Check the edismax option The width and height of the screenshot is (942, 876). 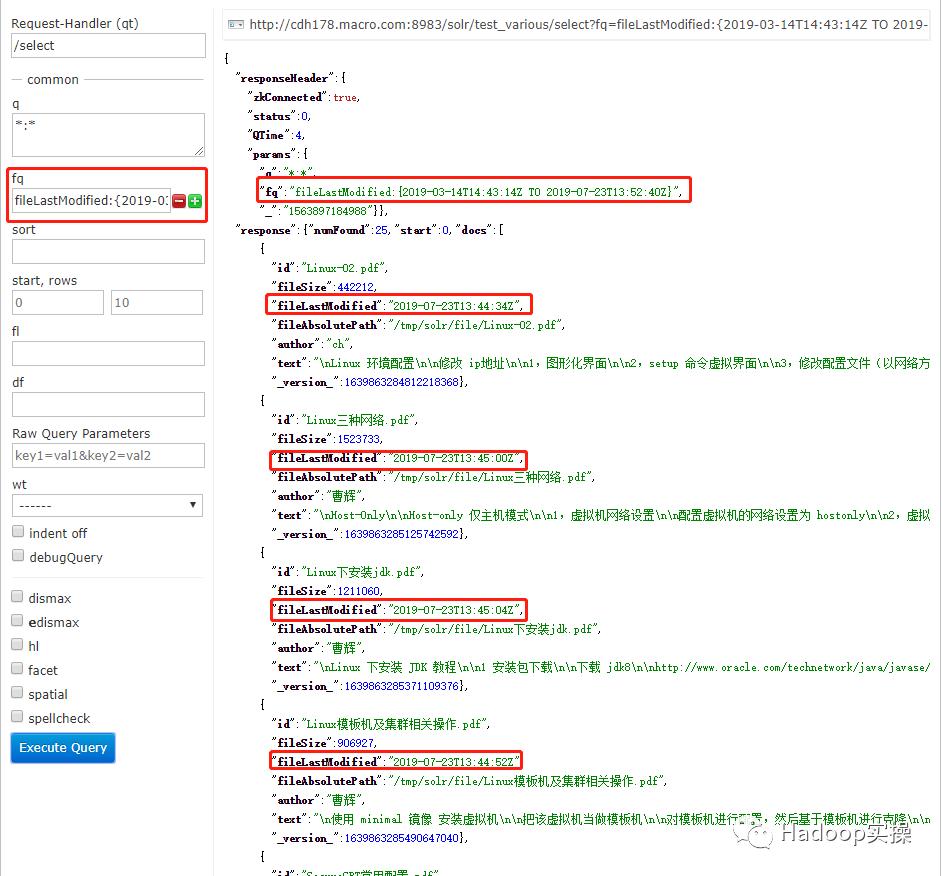pyautogui.click(x=18, y=621)
